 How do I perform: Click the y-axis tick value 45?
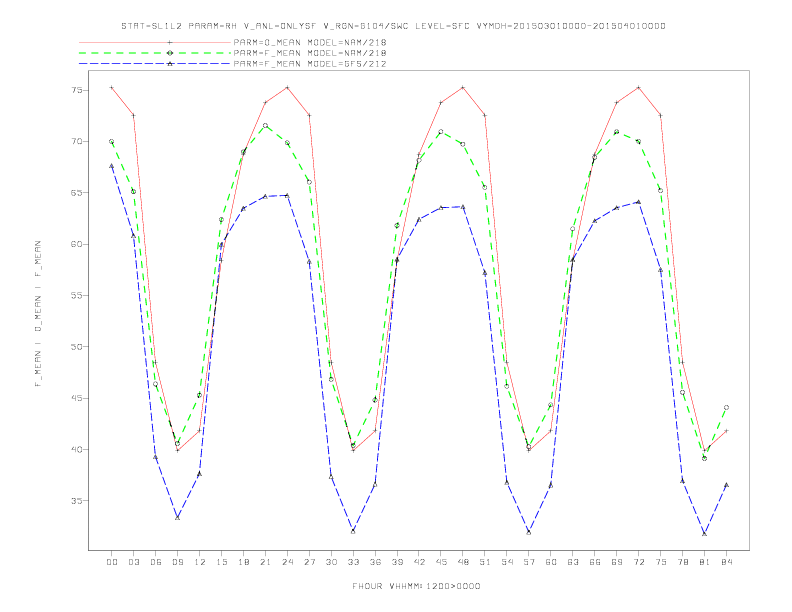[x=77, y=398]
